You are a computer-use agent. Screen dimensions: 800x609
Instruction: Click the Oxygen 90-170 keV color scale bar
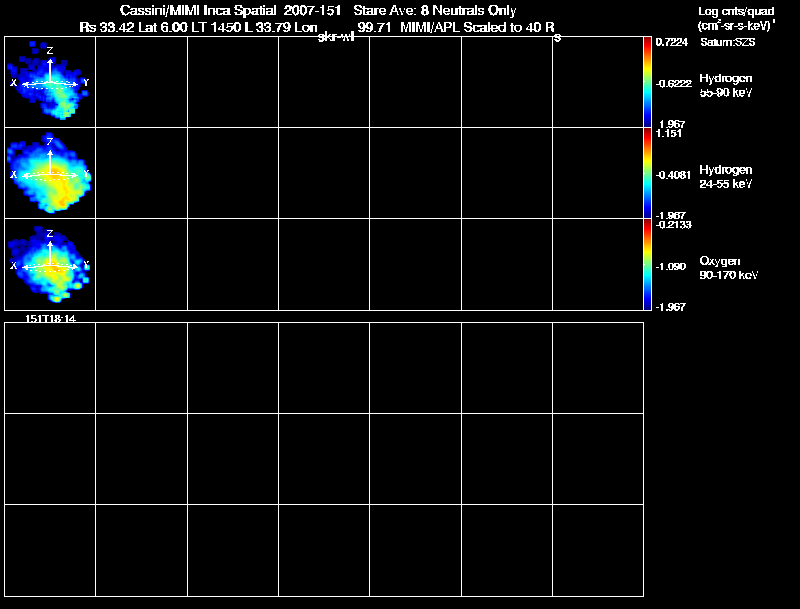pos(647,264)
